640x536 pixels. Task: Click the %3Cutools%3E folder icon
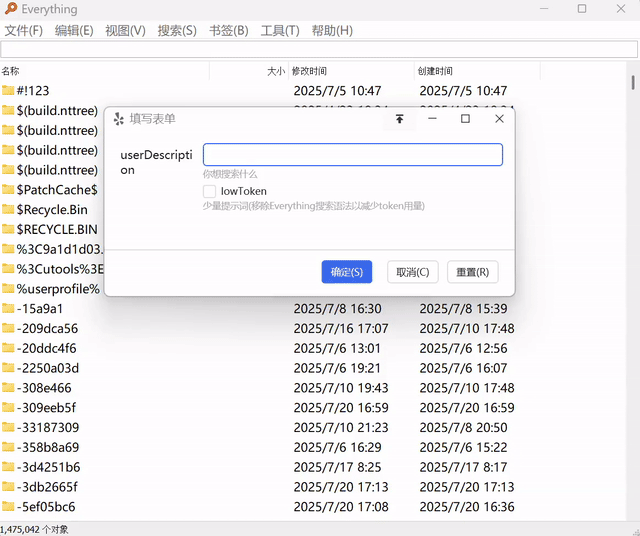point(8,269)
